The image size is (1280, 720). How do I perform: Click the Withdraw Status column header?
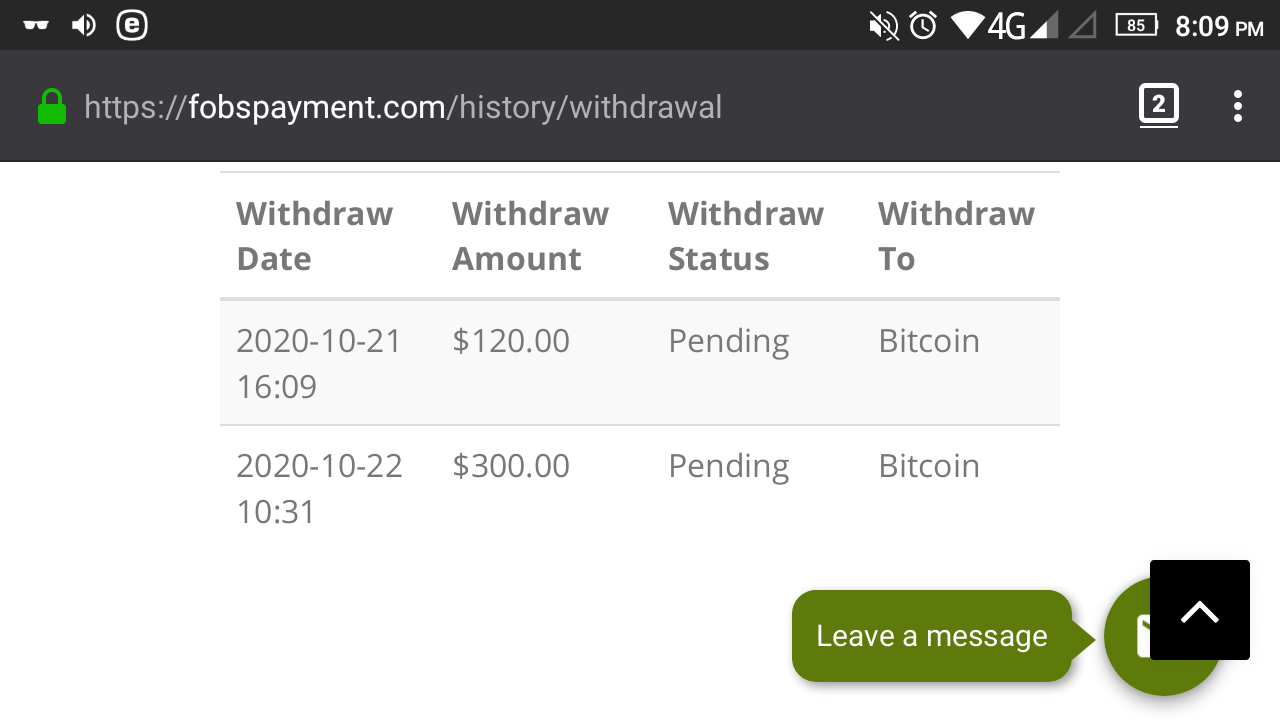[x=745, y=236]
